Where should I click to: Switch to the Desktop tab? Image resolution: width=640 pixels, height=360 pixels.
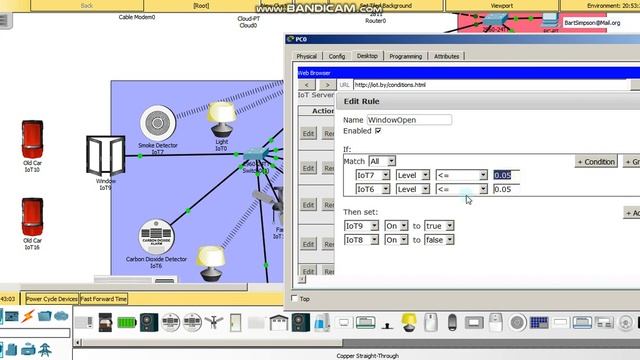367,56
